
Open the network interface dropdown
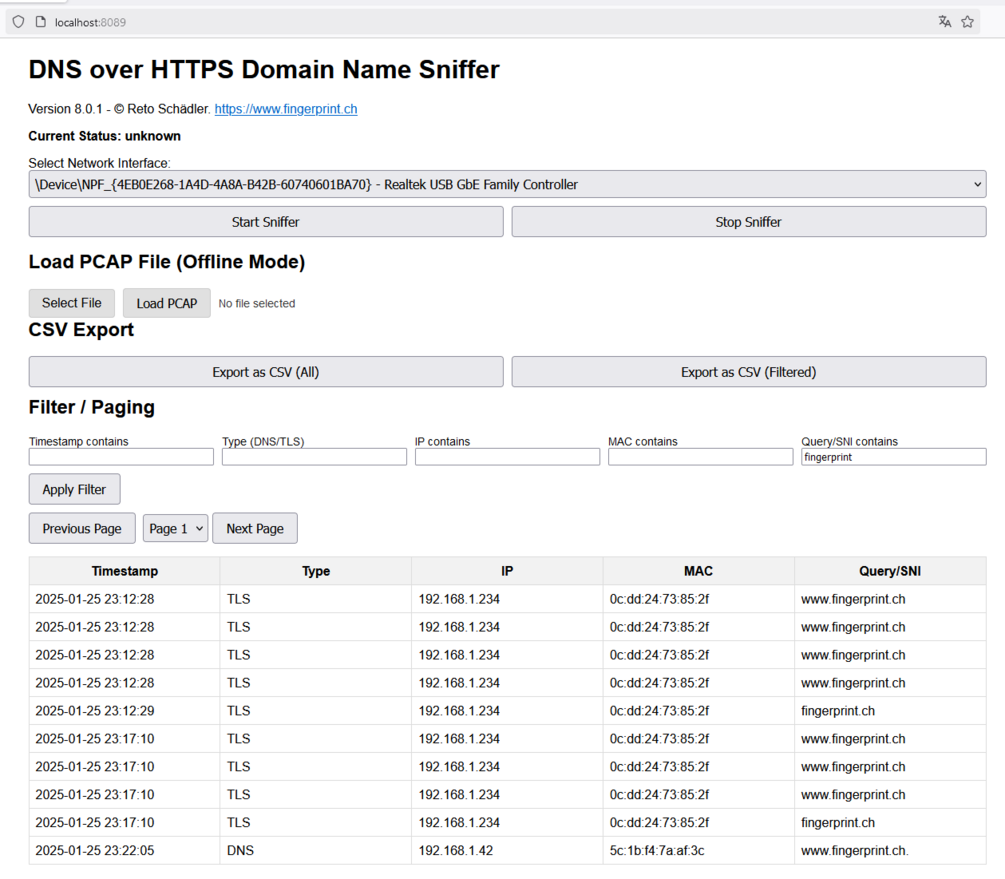click(507, 185)
